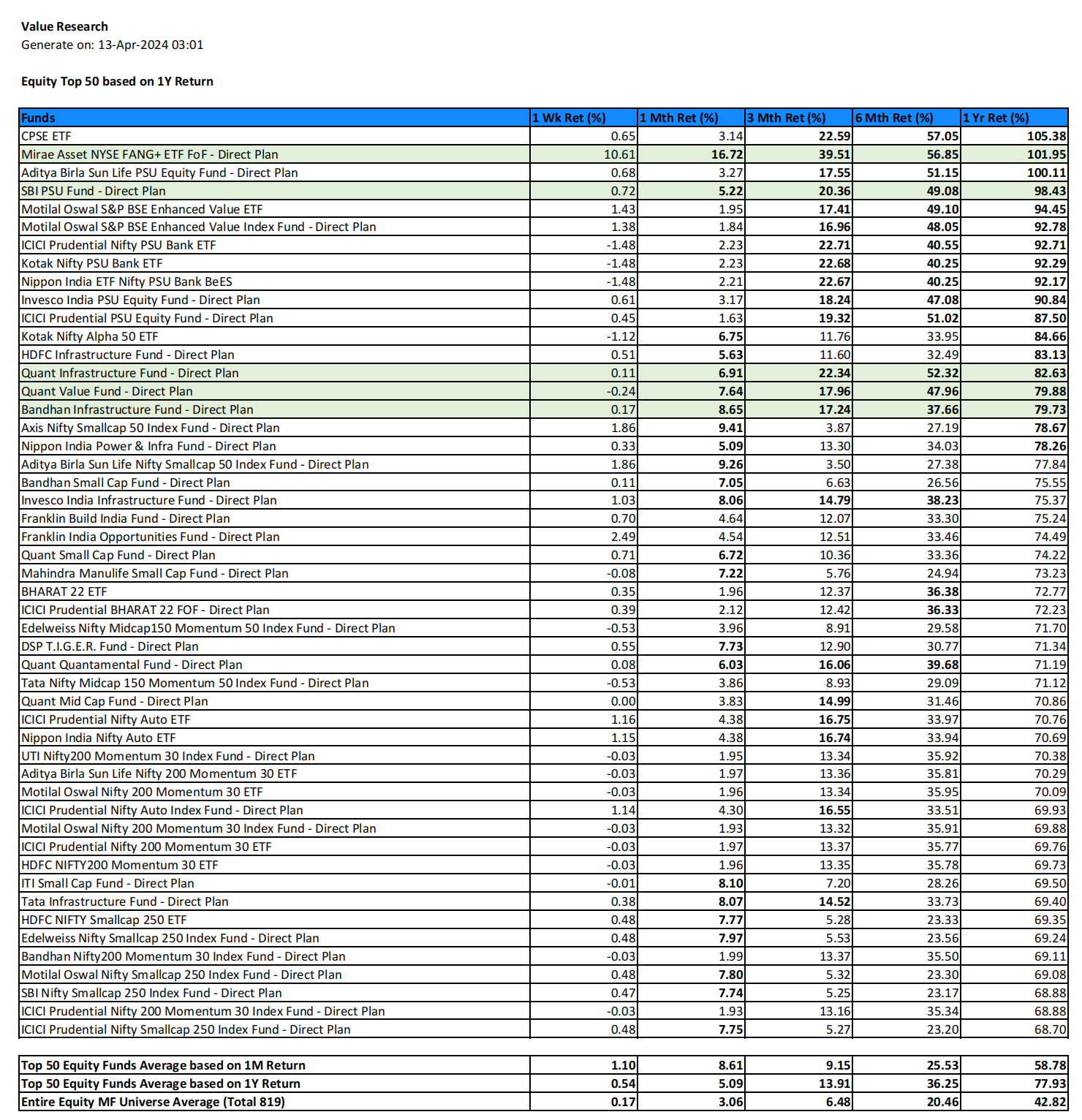
Task: Click Entire Equity MF Universe Average row
Action: click(543, 1102)
